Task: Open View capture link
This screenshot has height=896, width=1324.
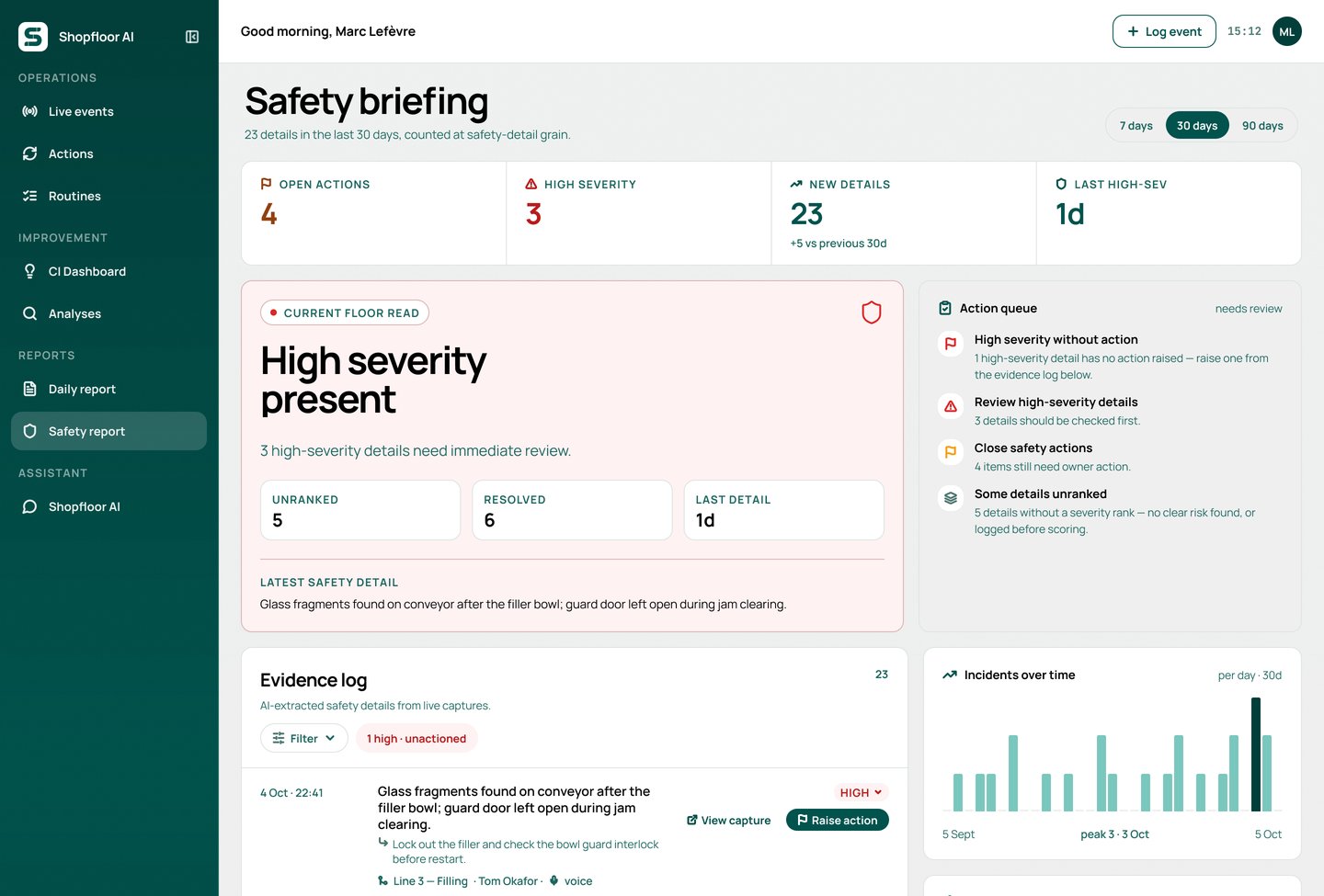Action: 728,821
